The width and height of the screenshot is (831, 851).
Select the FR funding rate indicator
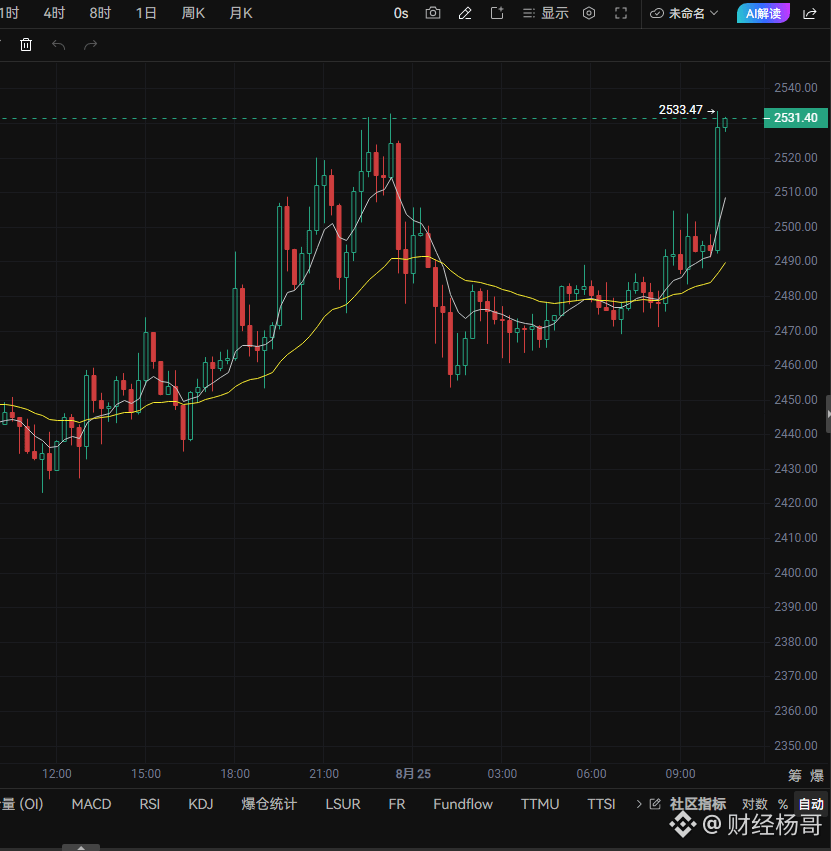pos(397,804)
